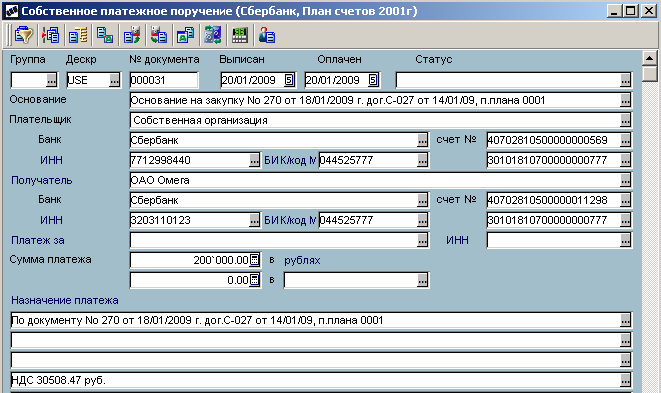Open lookup for payer ИНН 7712998440
This screenshot has height=393, width=661.
(x=254, y=160)
